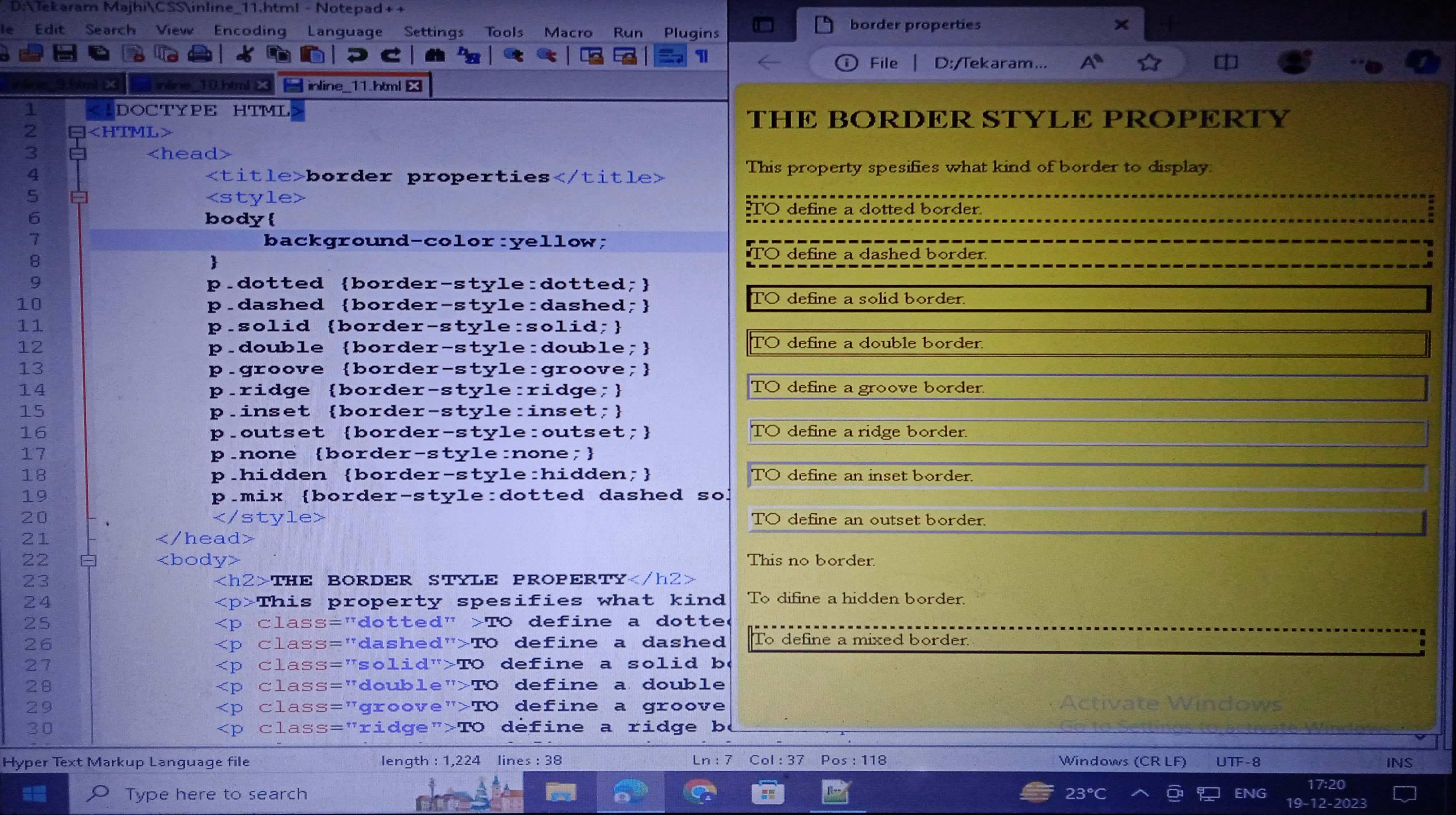Click the Paste clipboard icon
1456x815 pixels.
(x=312, y=55)
